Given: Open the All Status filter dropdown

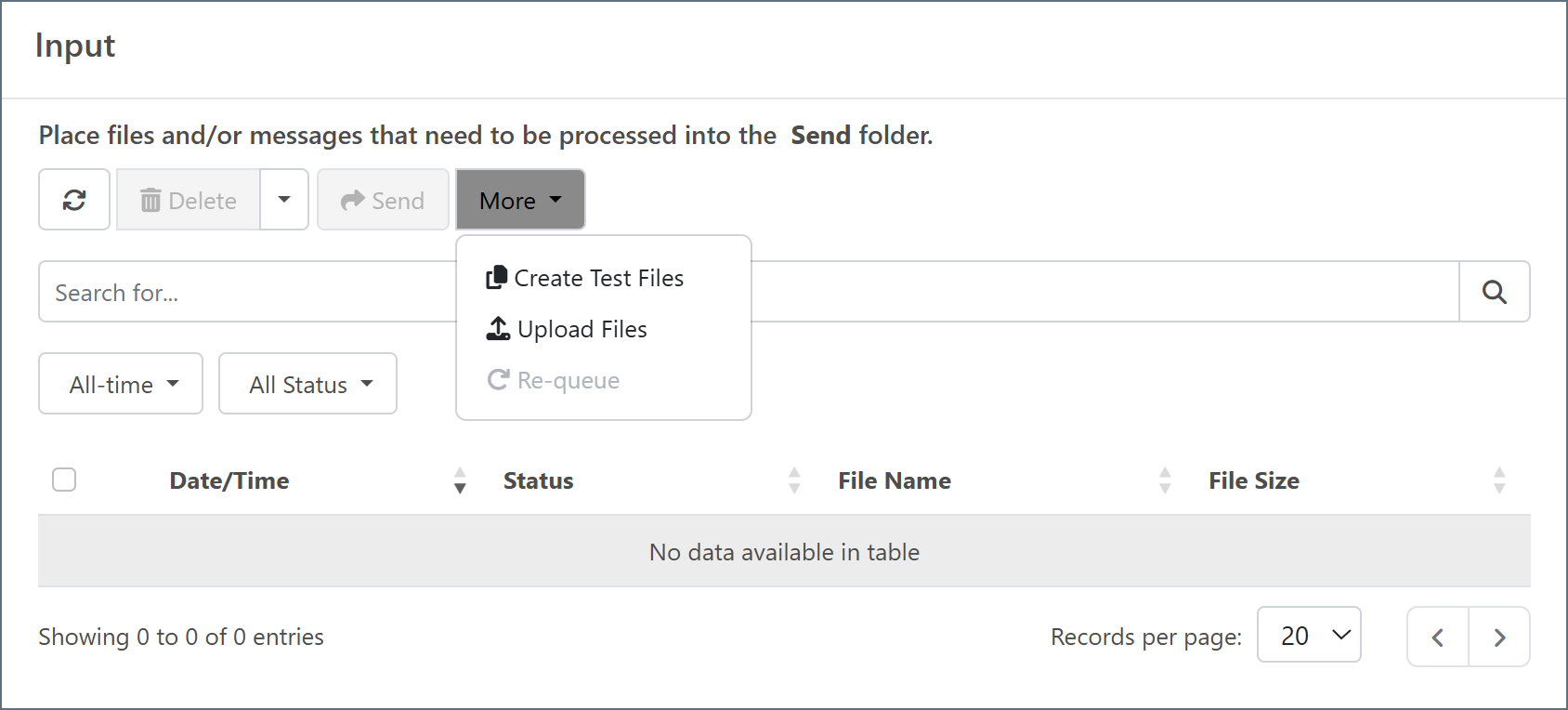Looking at the screenshot, I should click(307, 384).
